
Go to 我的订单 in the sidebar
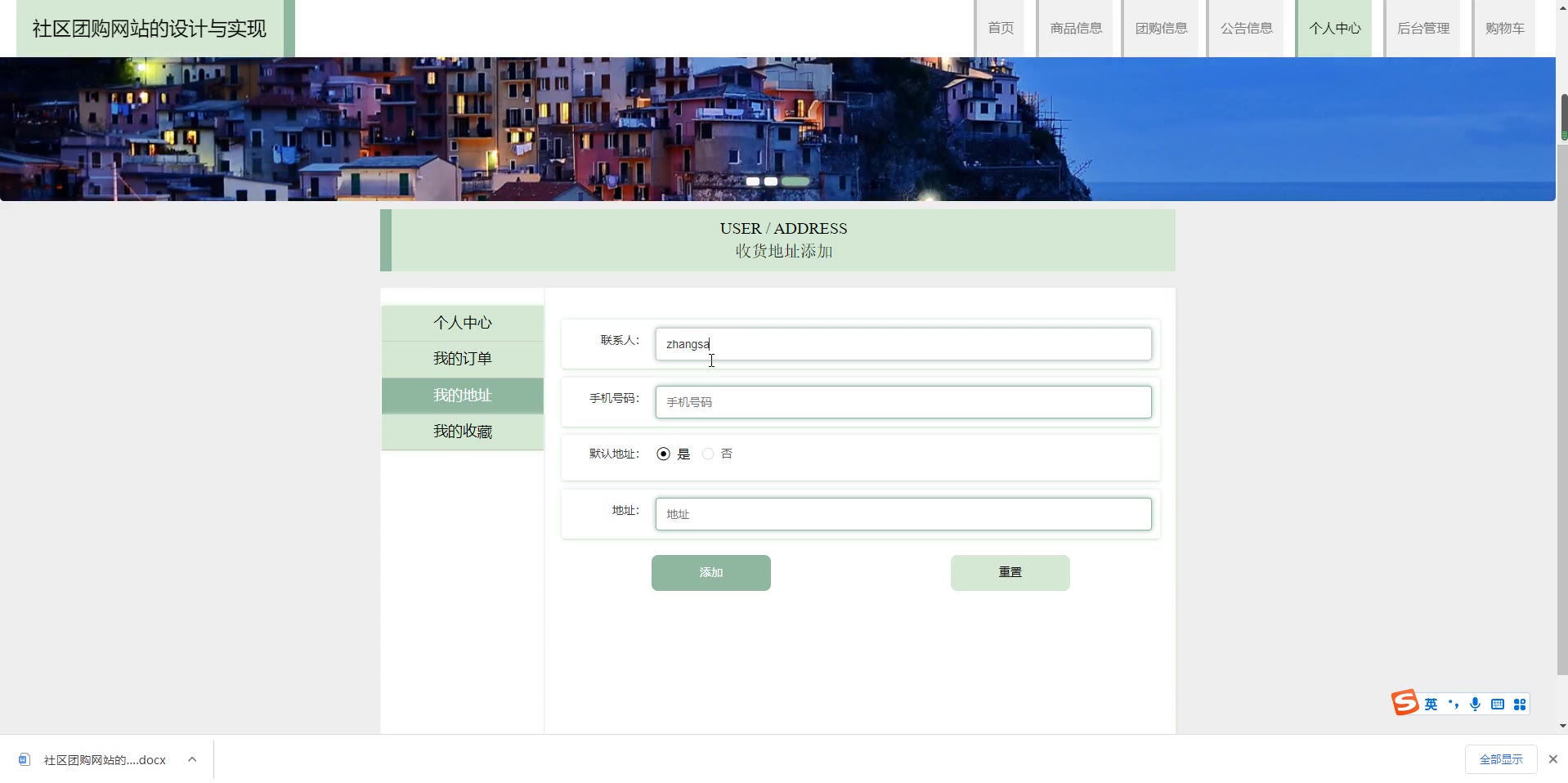click(x=463, y=359)
